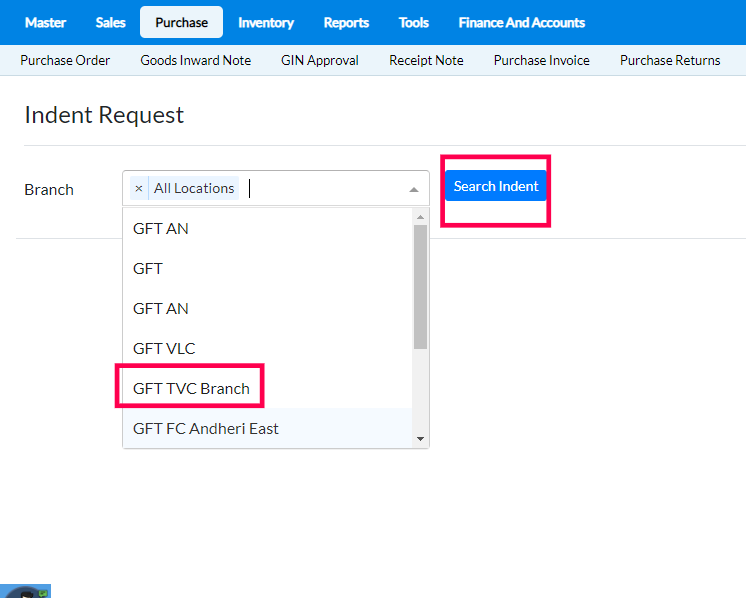Open the Receipt Note page
Screen dimensions: 746x598
[426, 60]
